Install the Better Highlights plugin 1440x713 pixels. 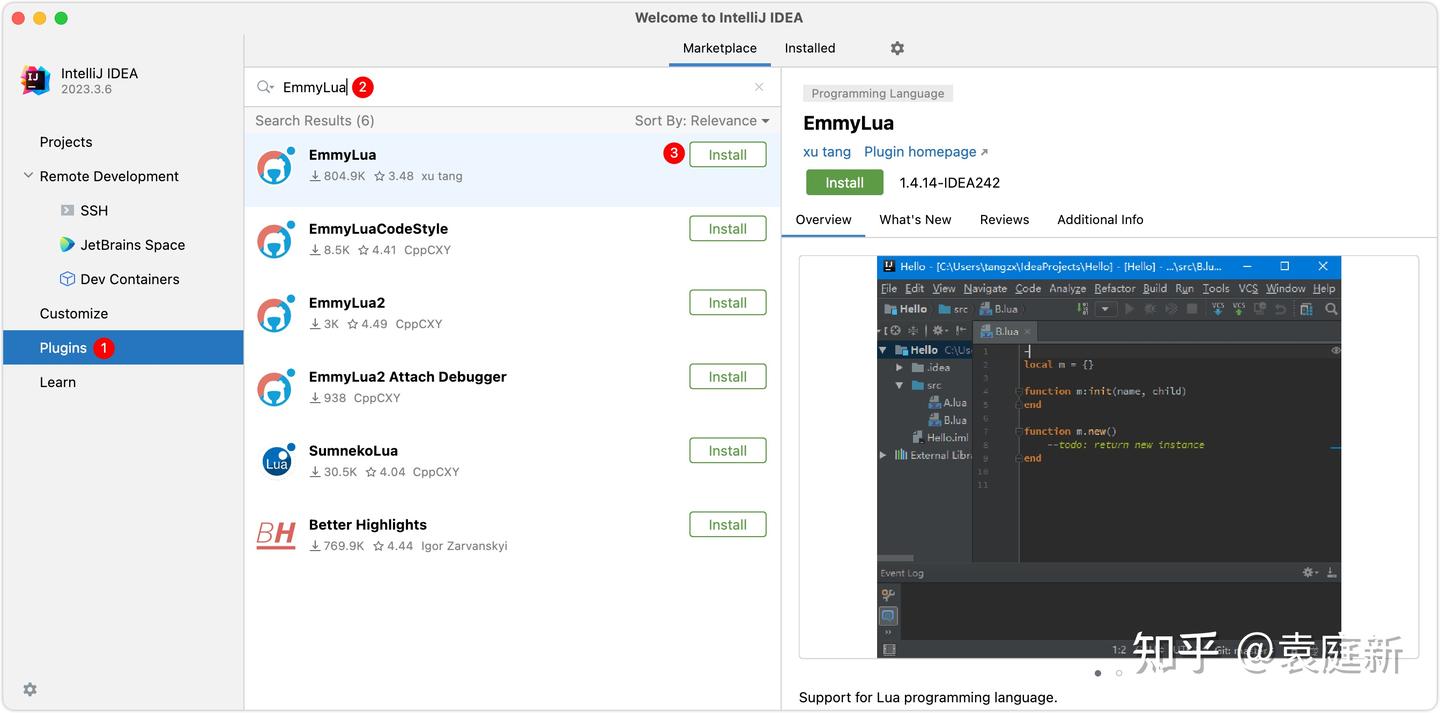tap(728, 525)
